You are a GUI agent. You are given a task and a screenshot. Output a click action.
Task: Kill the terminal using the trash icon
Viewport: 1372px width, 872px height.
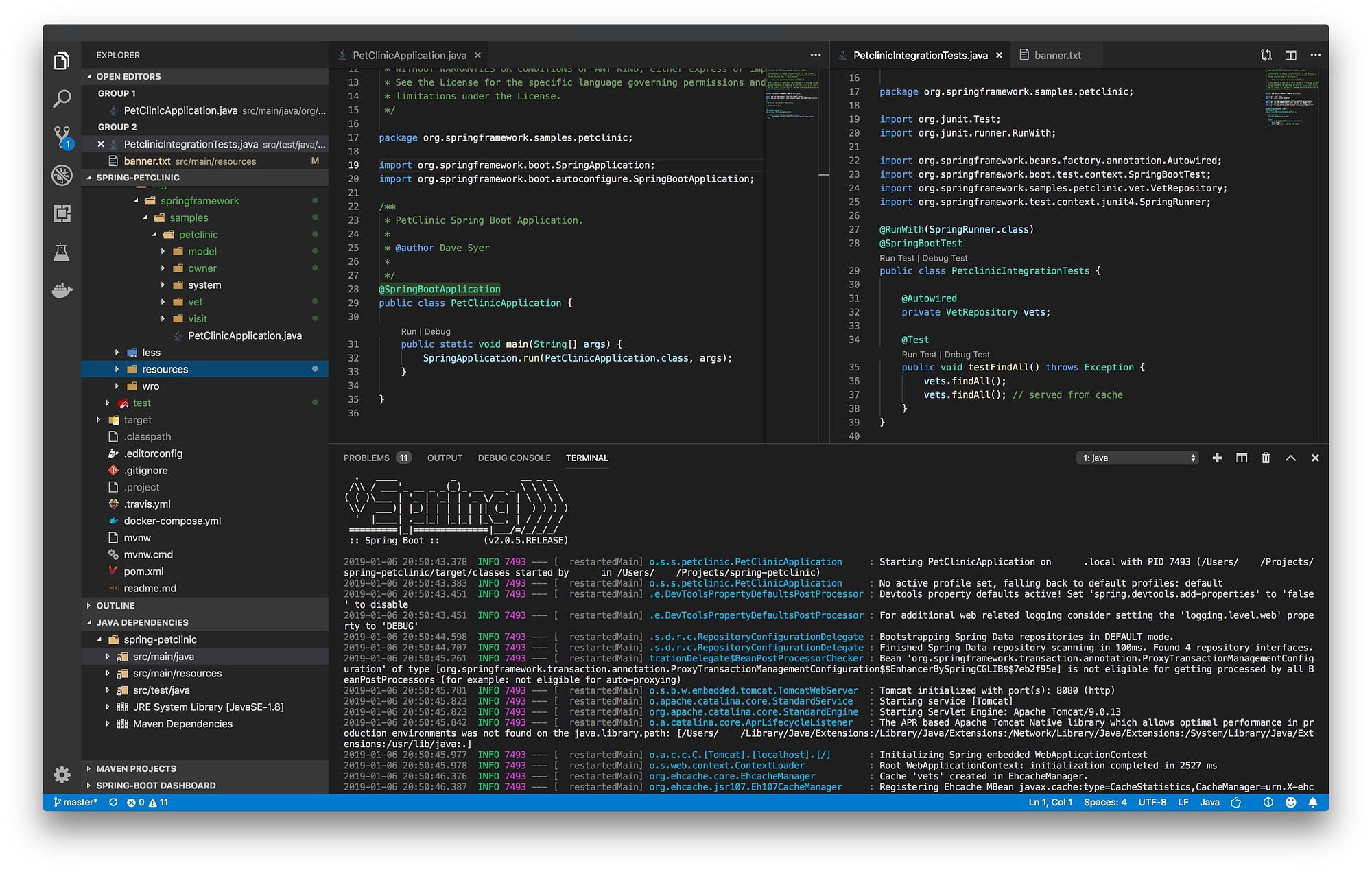[1266, 458]
